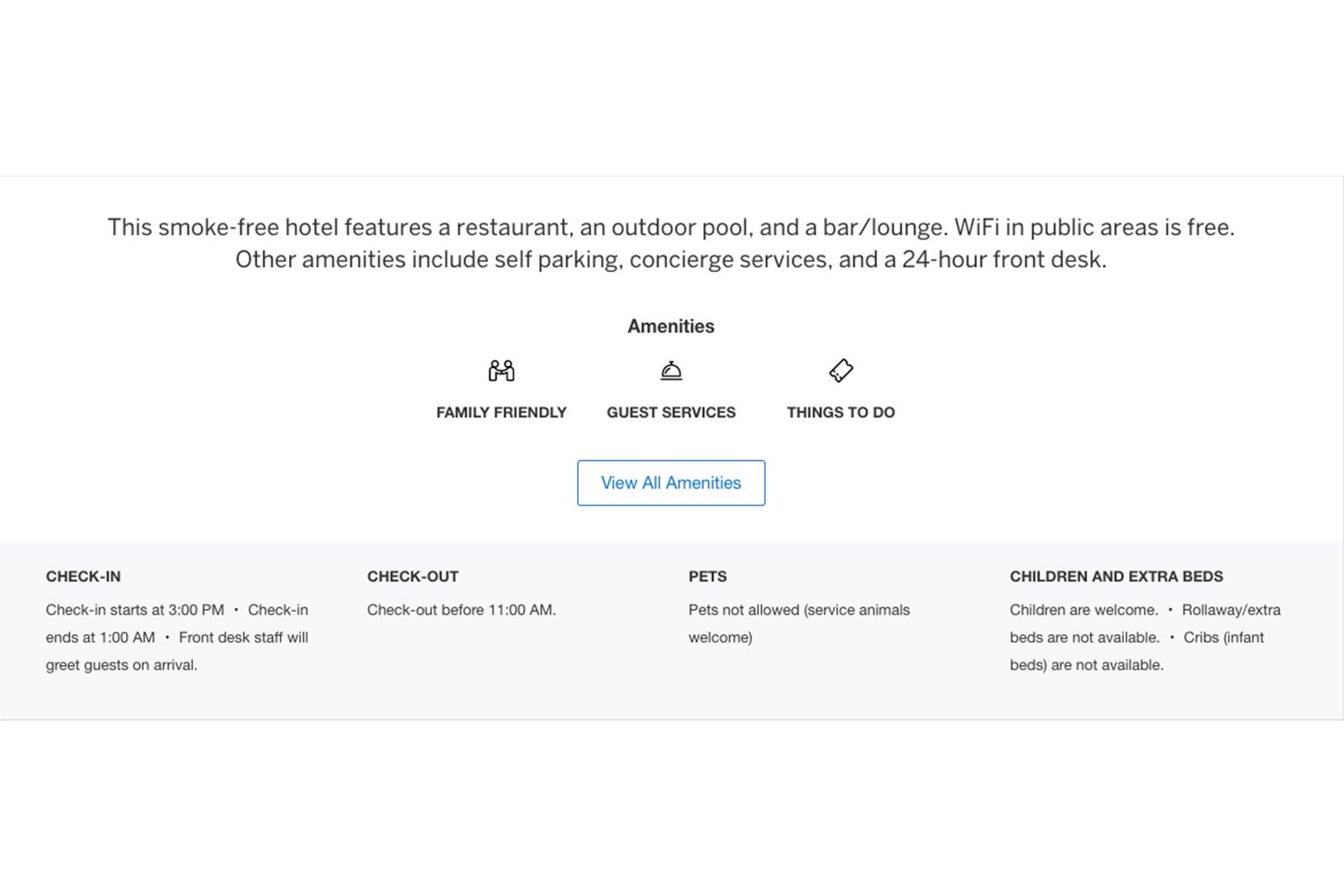Viewport: 1344px width, 896px height.
Task: Click the 'Front desk staff will' text
Action: [x=244, y=638]
